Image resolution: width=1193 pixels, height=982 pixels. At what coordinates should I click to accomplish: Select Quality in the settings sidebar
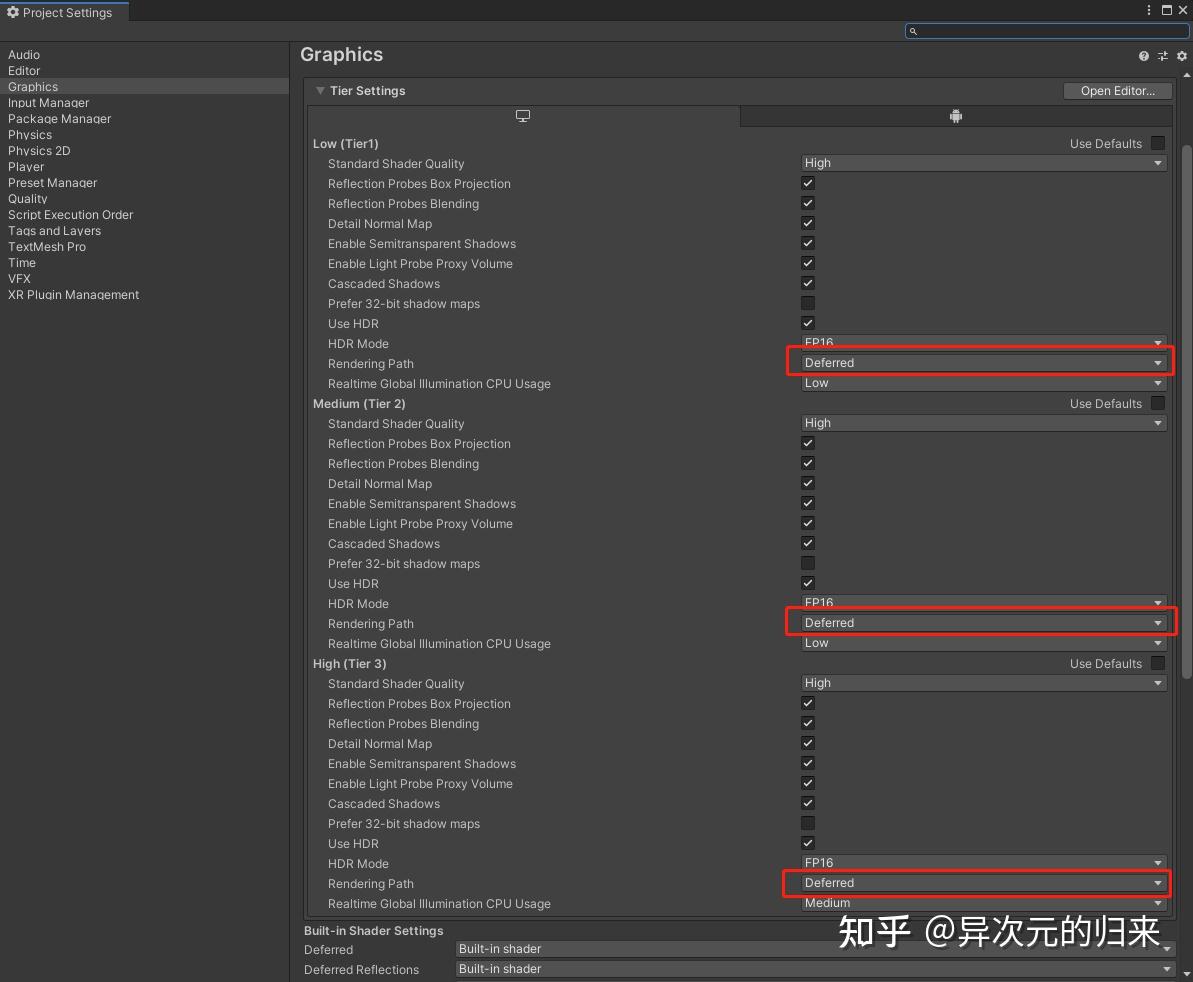pyautogui.click(x=28, y=198)
